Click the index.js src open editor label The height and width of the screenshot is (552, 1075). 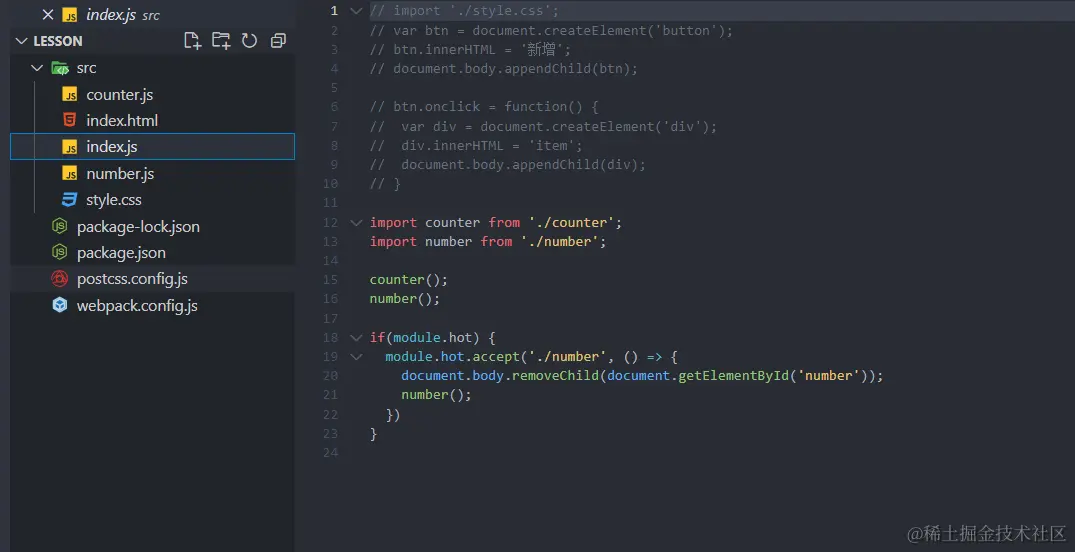point(123,15)
